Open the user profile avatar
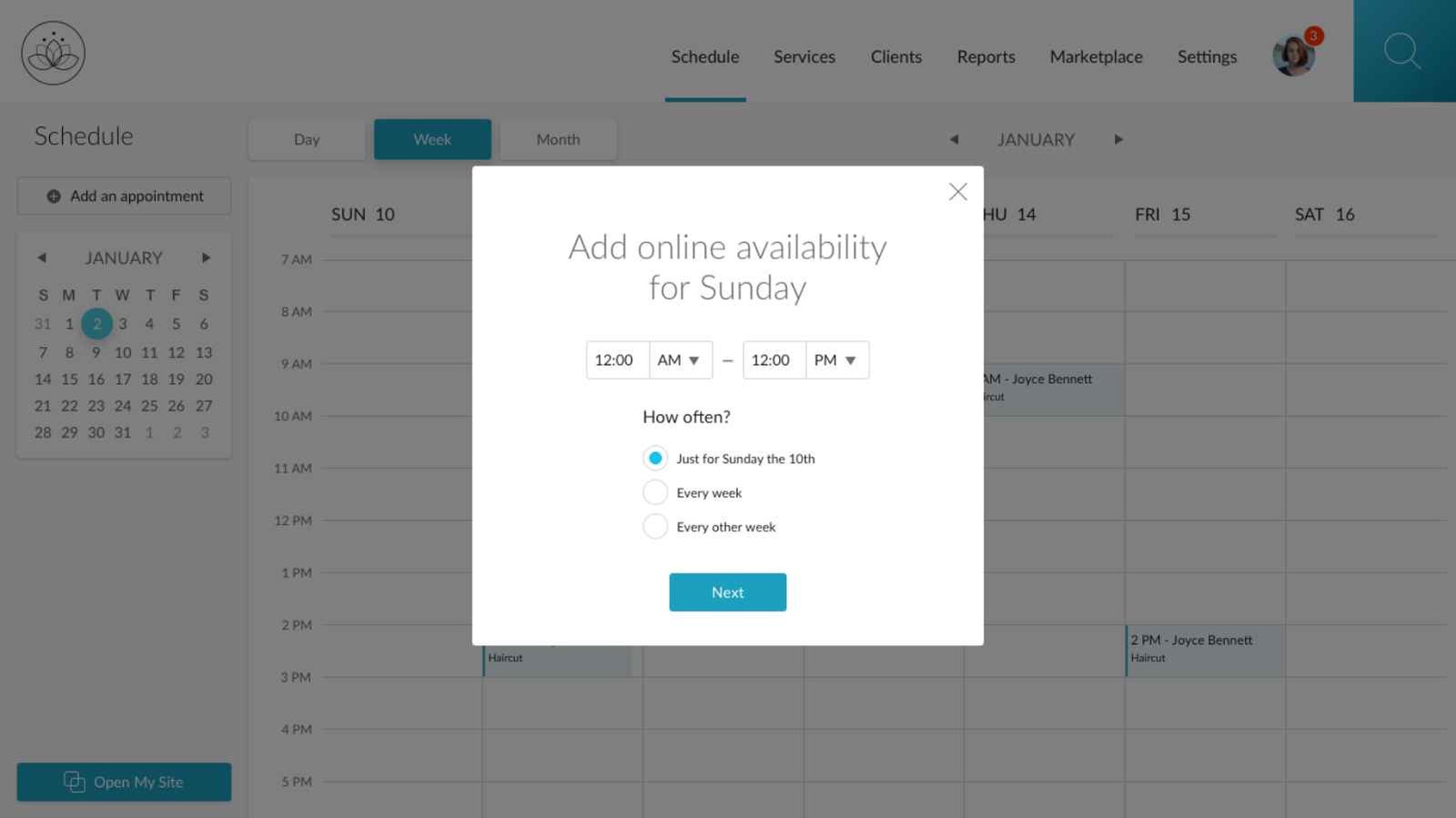The height and width of the screenshot is (818, 1456). tap(1293, 56)
